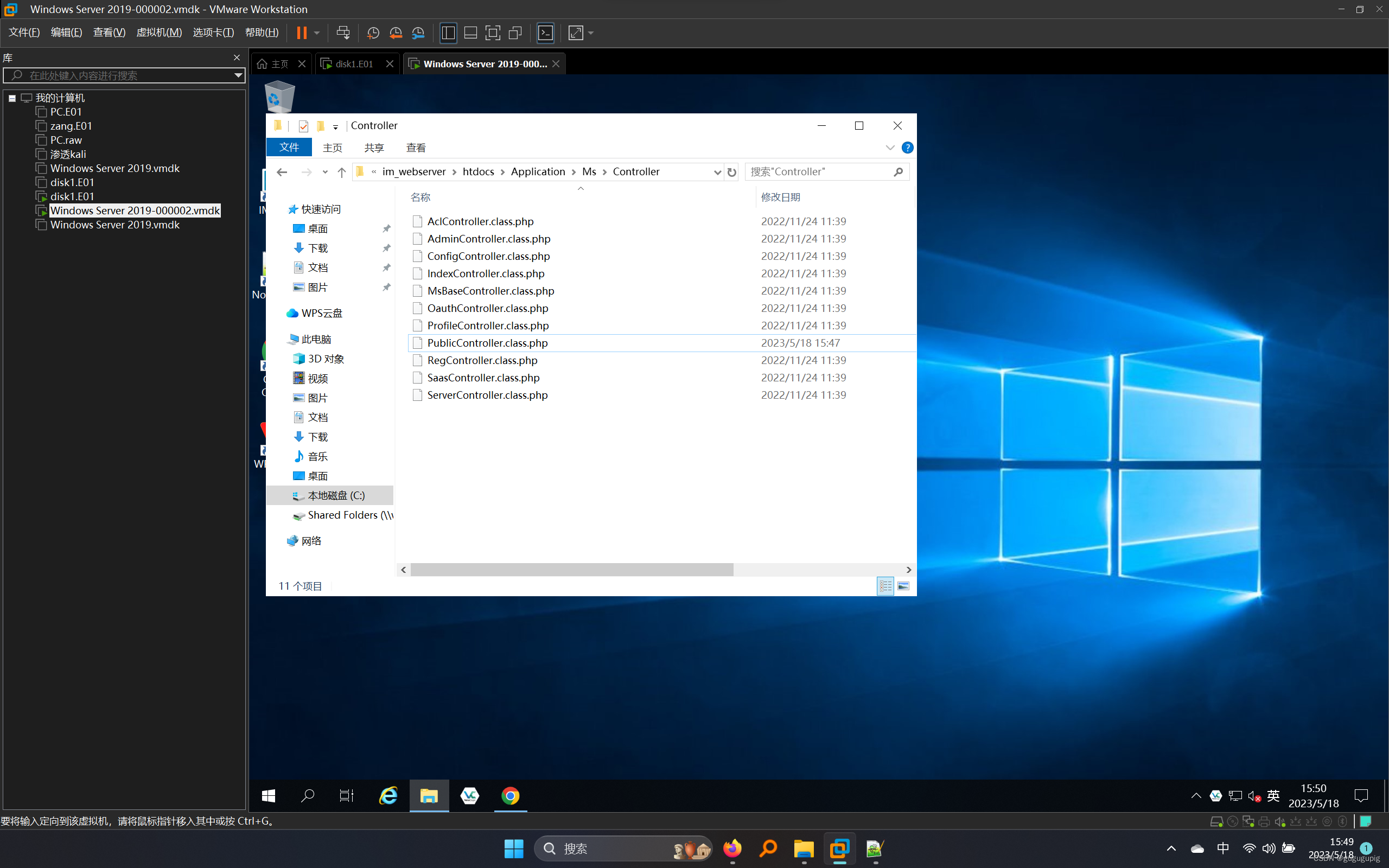Toggle the library sidebar view
Screen dimensions: 1389x868
pos(448,33)
